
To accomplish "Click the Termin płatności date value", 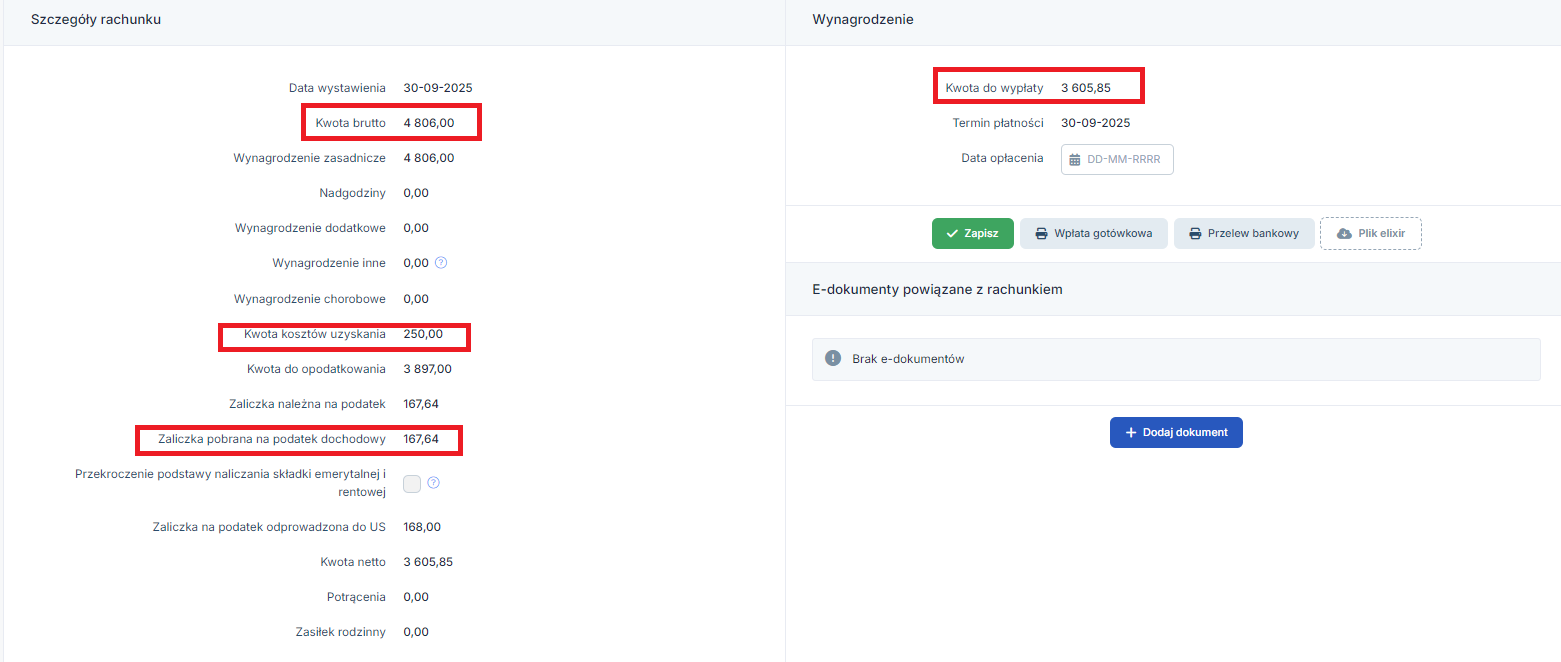I will (x=1095, y=123).
